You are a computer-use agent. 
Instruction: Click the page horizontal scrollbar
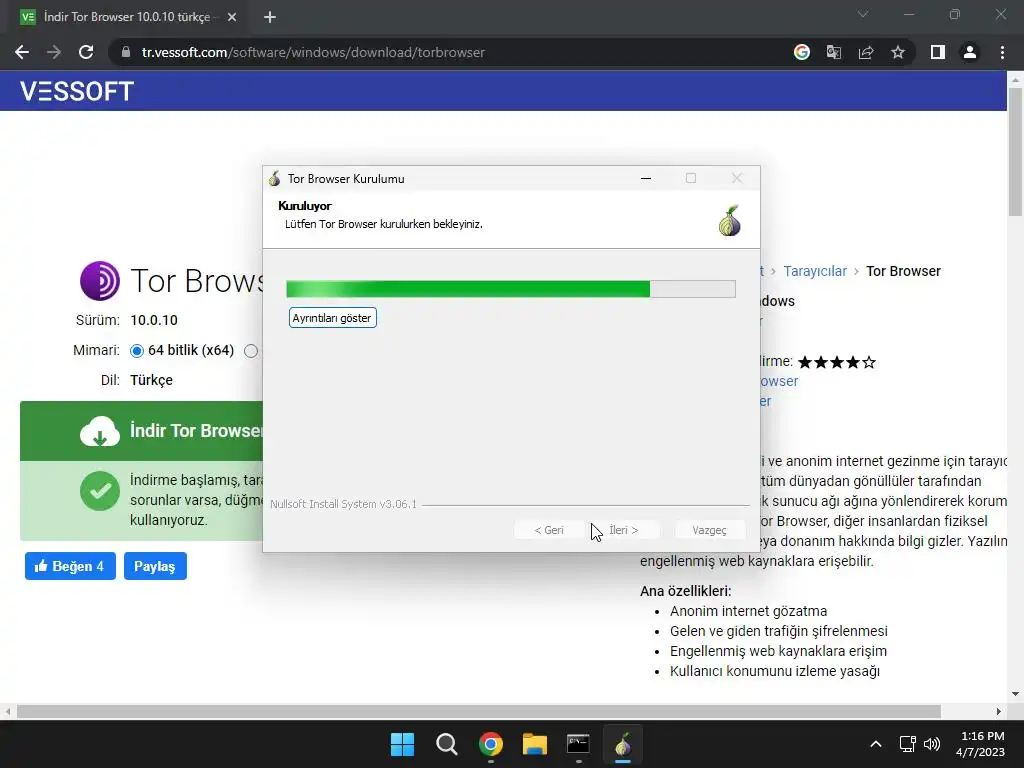(478, 712)
